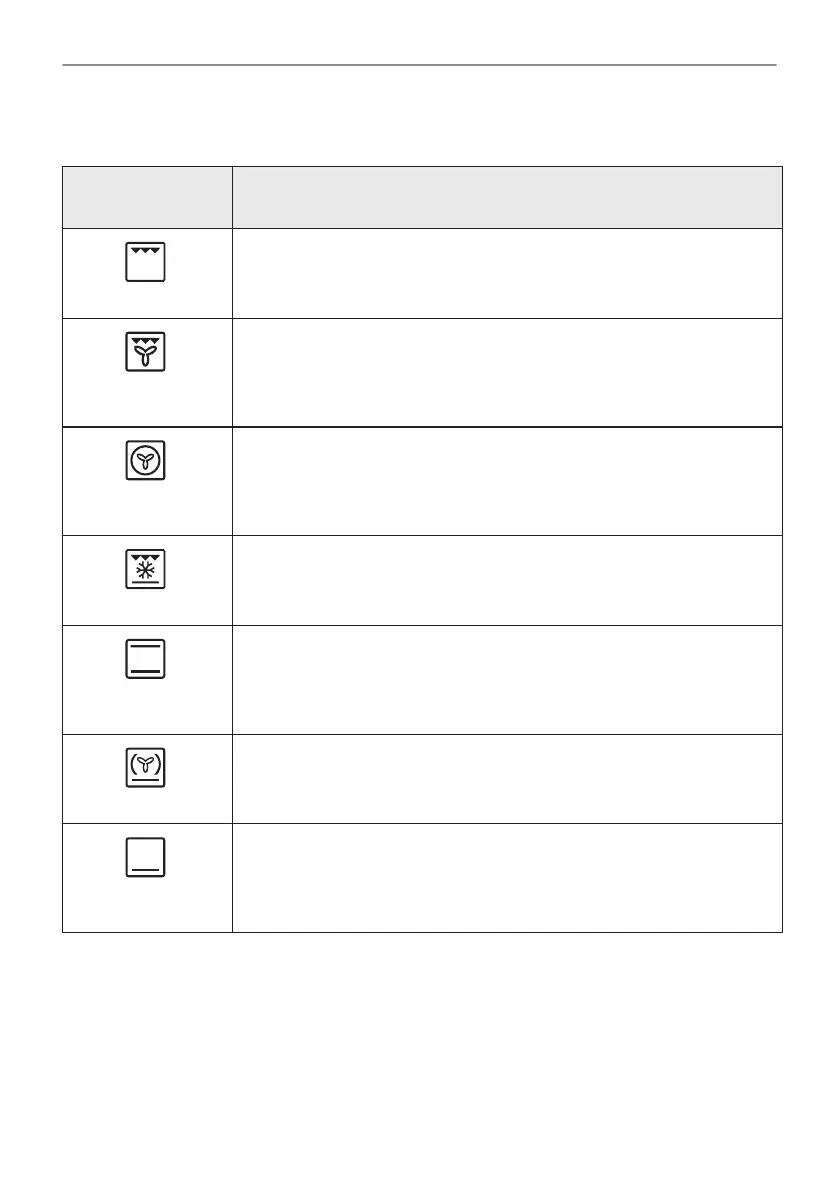Click the top and bottom heat icon

coord(145,659)
